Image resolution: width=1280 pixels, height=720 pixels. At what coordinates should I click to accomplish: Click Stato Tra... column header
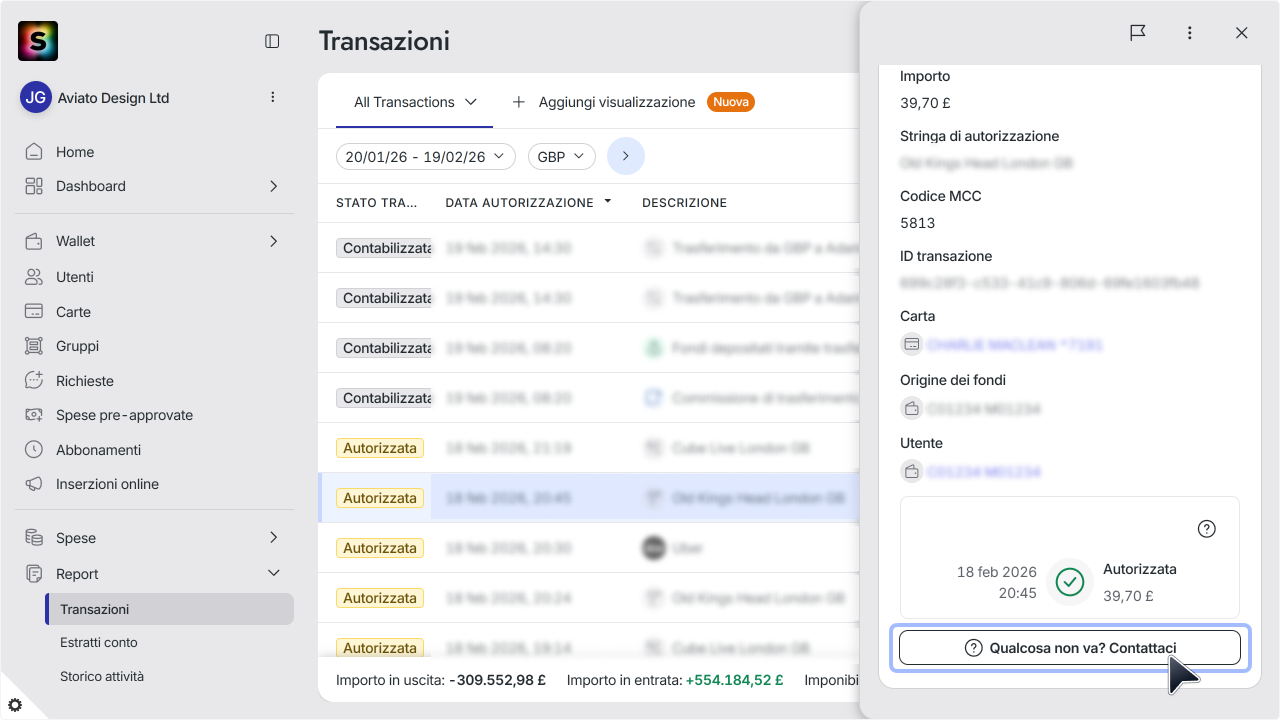377,203
